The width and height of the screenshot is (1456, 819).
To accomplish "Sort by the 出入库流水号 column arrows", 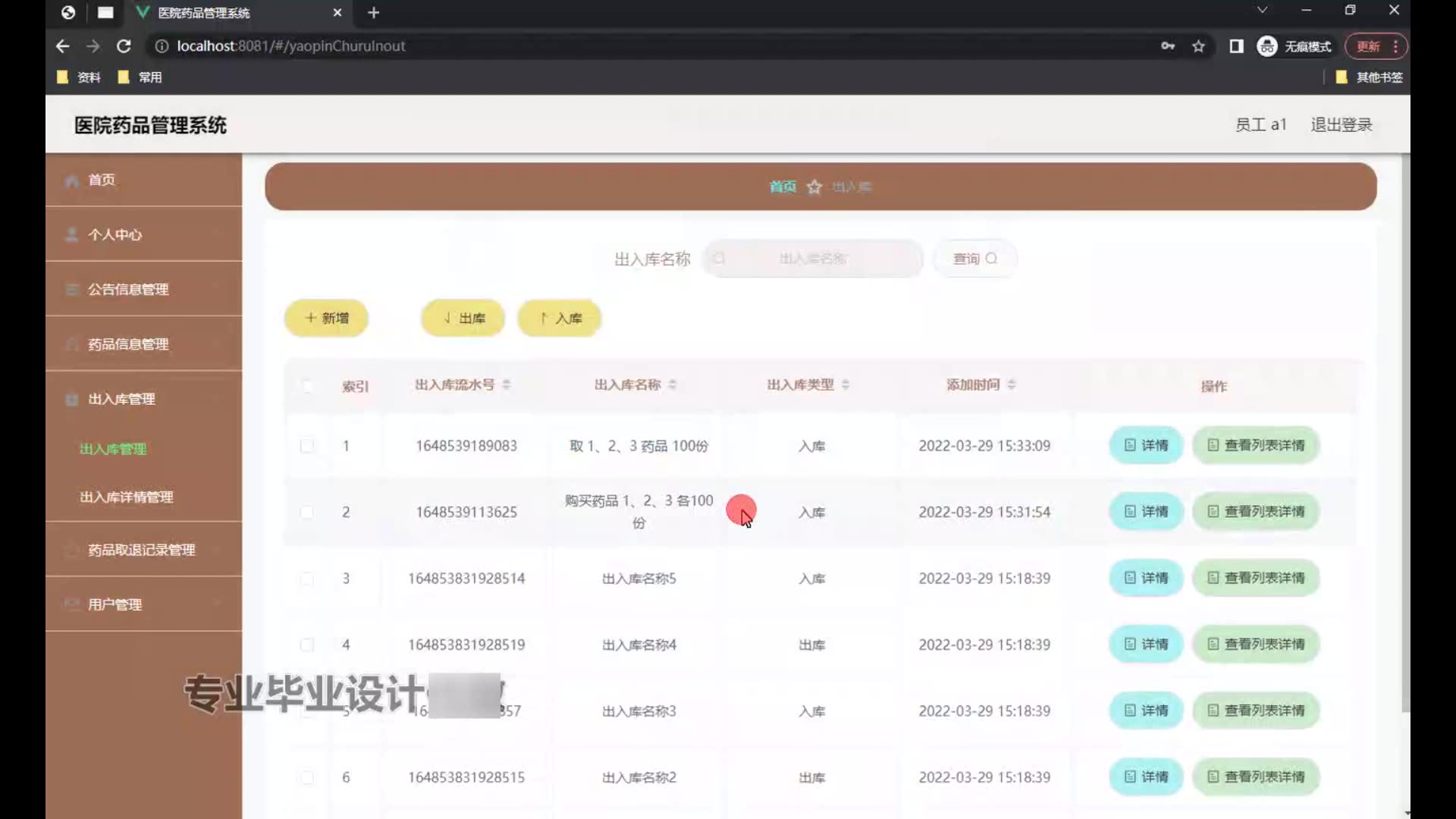I will (x=507, y=385).
